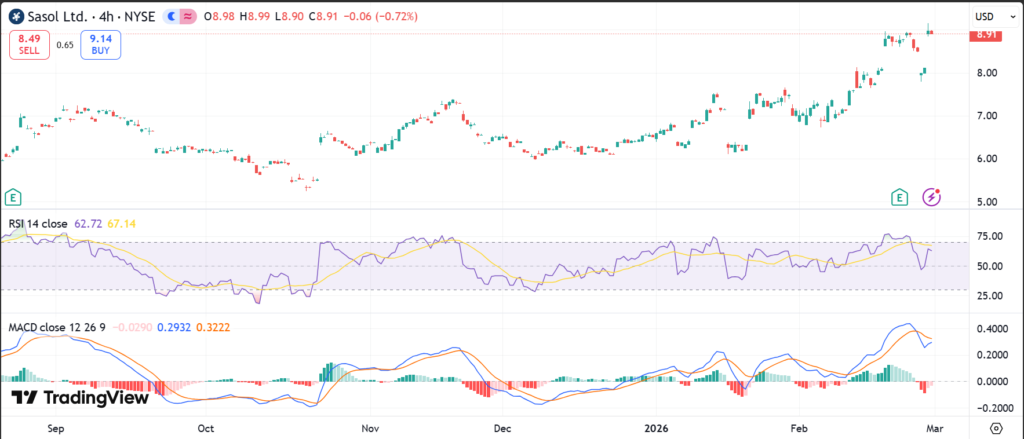Click the orange MACD signal value 0.3222
The height and width of the screenshot is (439, 1024).
216,327
